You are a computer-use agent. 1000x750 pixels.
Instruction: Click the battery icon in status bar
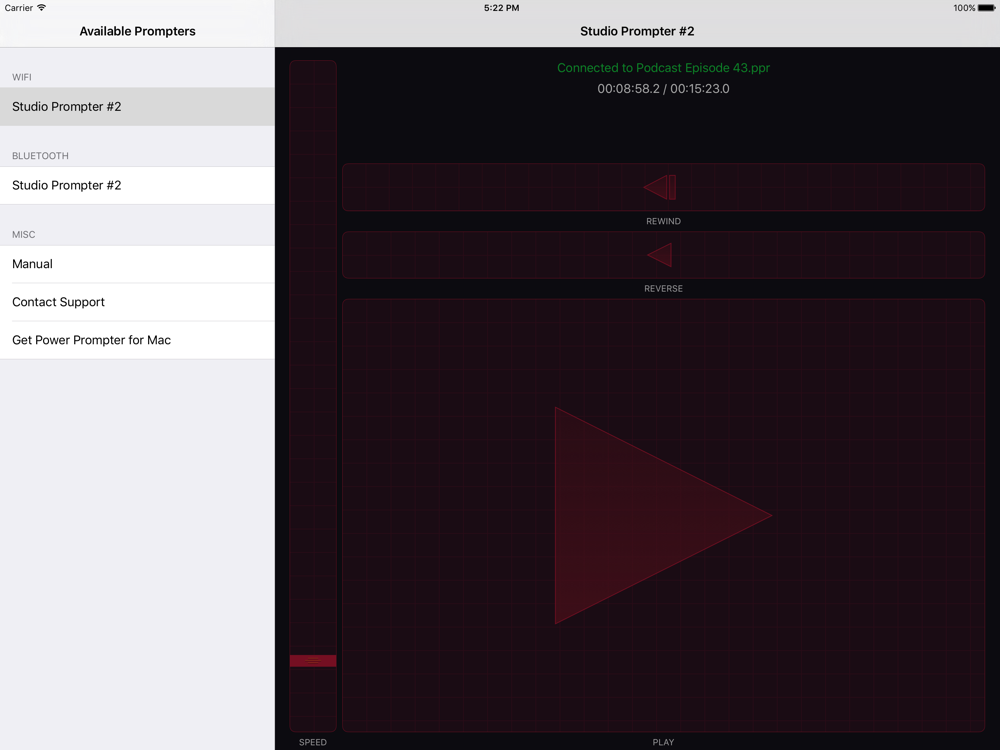coord(987,8)
